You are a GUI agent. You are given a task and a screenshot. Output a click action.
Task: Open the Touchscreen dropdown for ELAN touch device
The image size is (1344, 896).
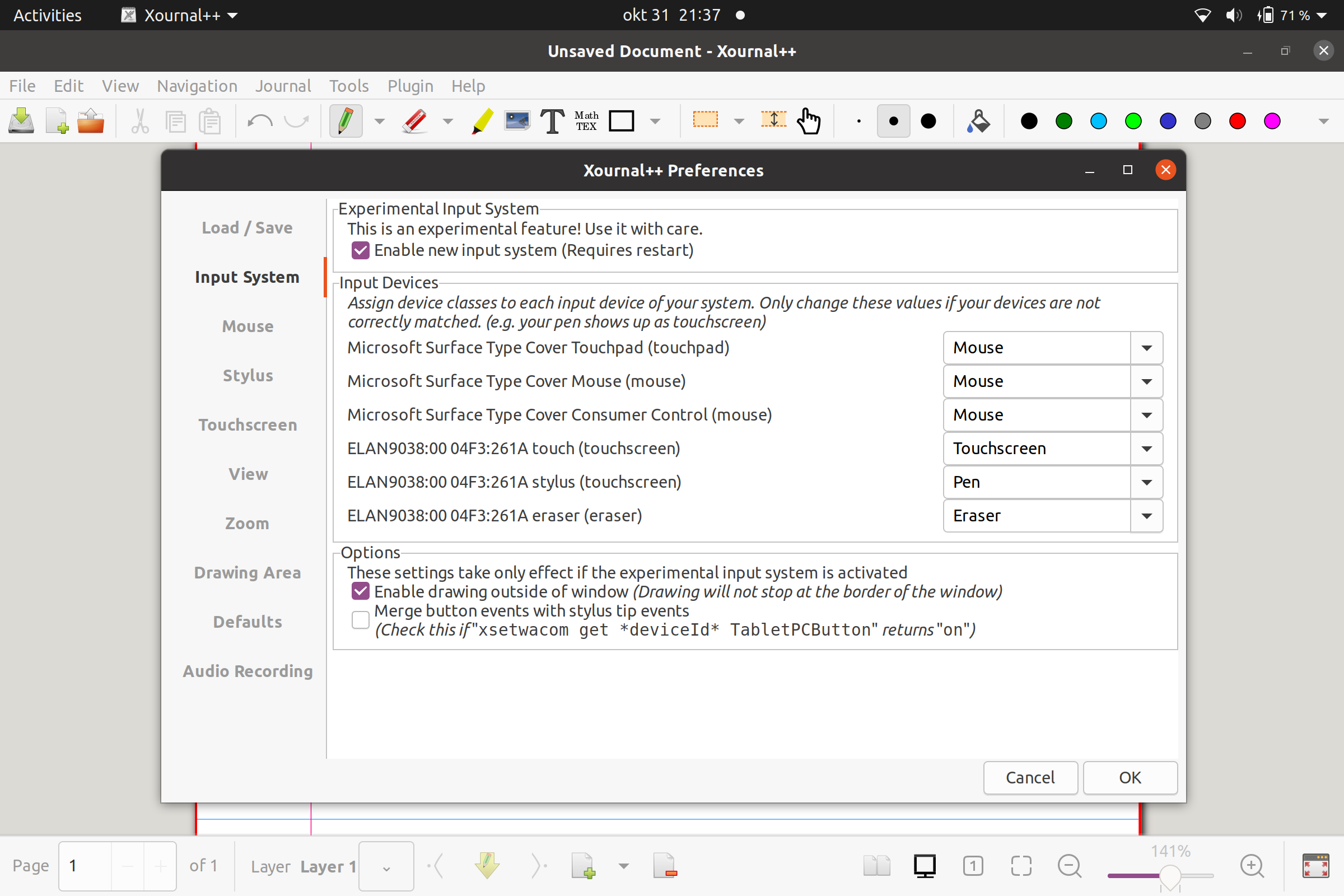tap(1146, 449)
